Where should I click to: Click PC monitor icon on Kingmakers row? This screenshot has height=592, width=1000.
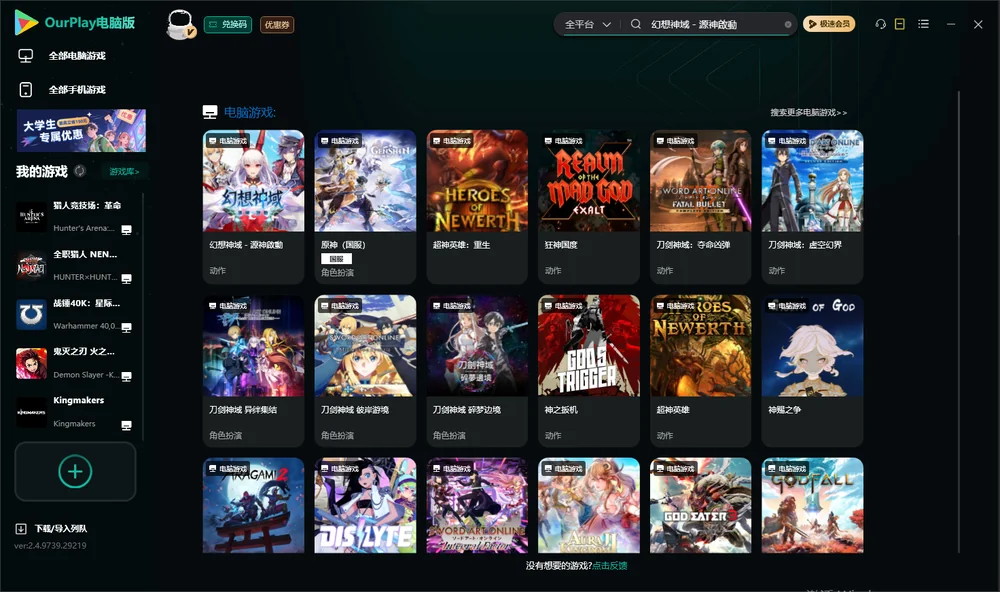(126, 426)
